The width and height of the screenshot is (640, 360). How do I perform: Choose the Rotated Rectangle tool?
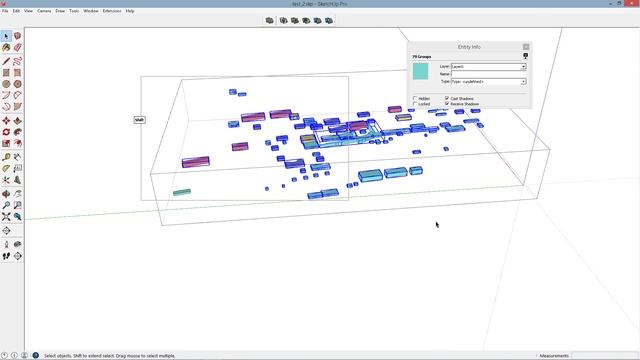tap(18, 73)
